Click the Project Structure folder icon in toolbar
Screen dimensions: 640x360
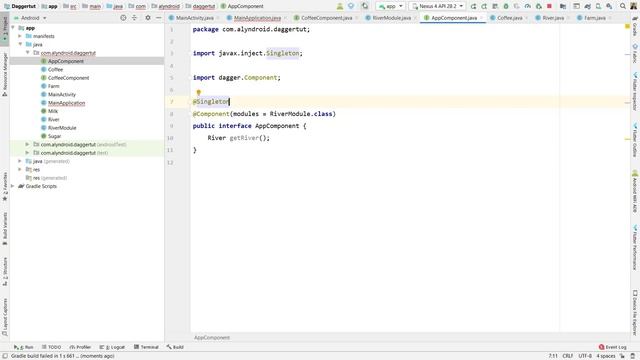click(563, 6)
